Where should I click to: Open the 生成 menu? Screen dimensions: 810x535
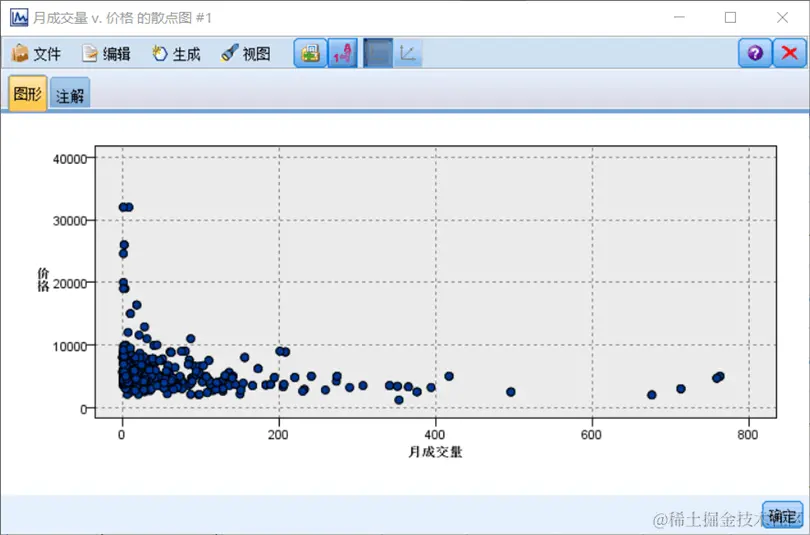[x=176, y=54]
